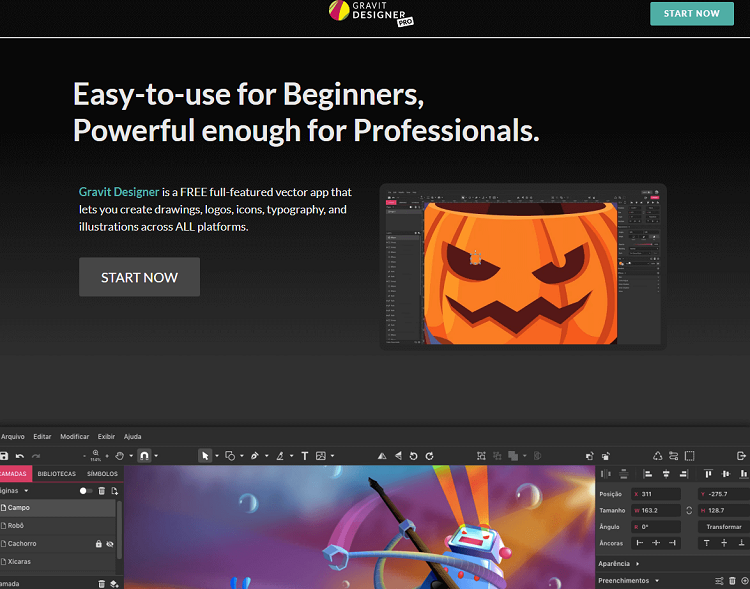Toggle the pages panel switch

(x=86, y=491)
